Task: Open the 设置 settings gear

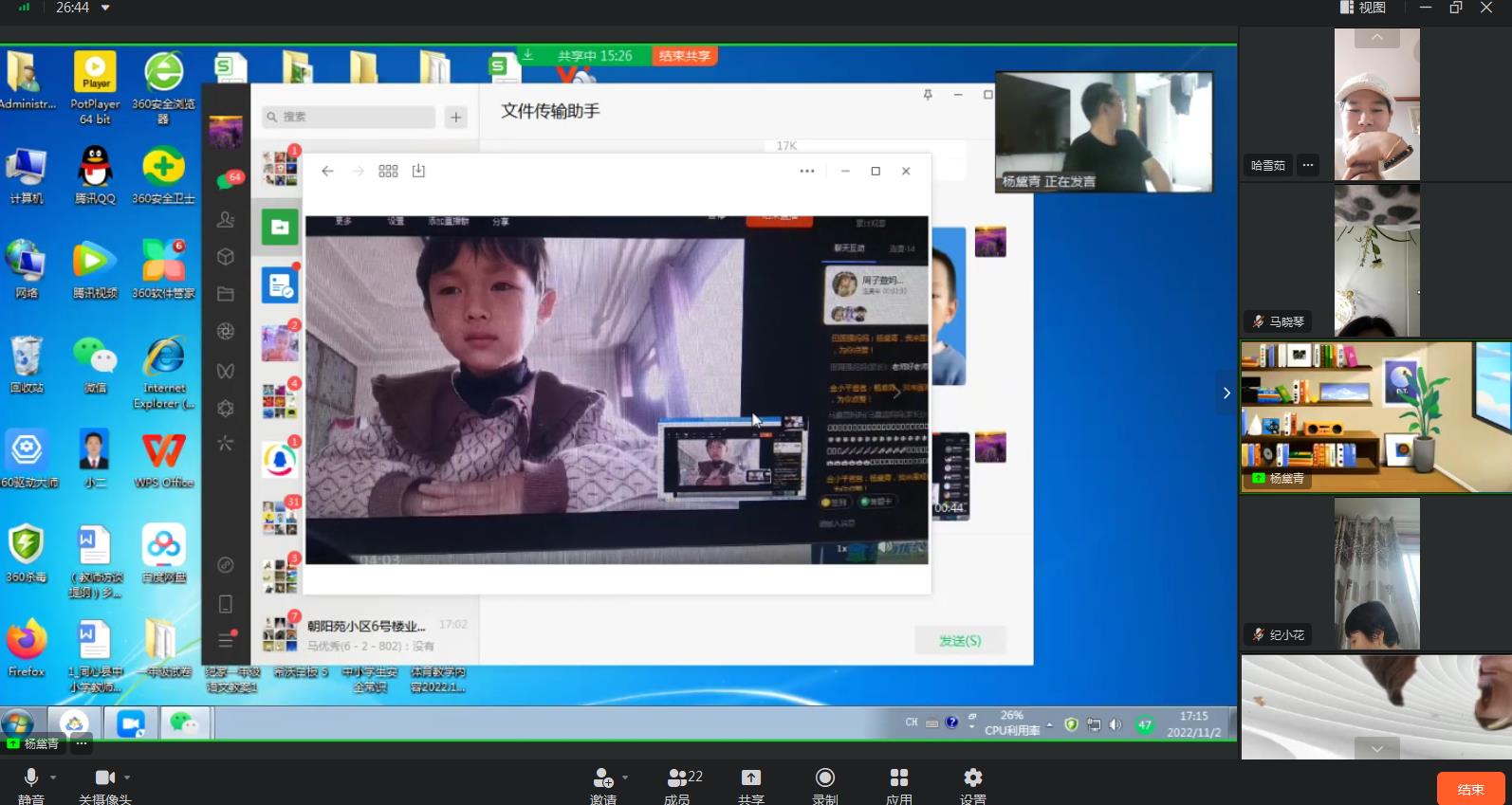Action: (x=972, y=778)
